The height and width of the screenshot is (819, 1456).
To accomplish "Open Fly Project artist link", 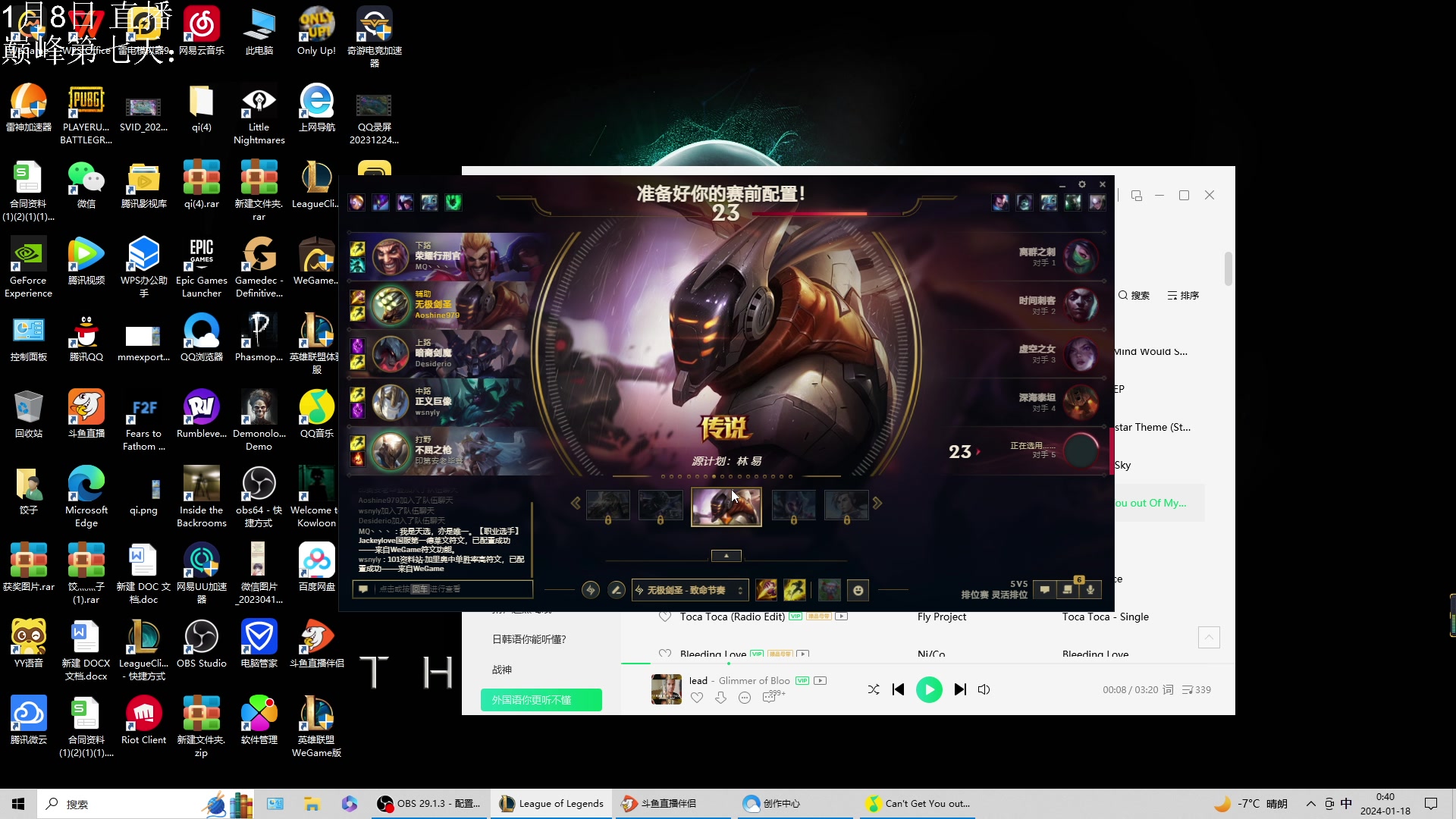I will point(941,617).
